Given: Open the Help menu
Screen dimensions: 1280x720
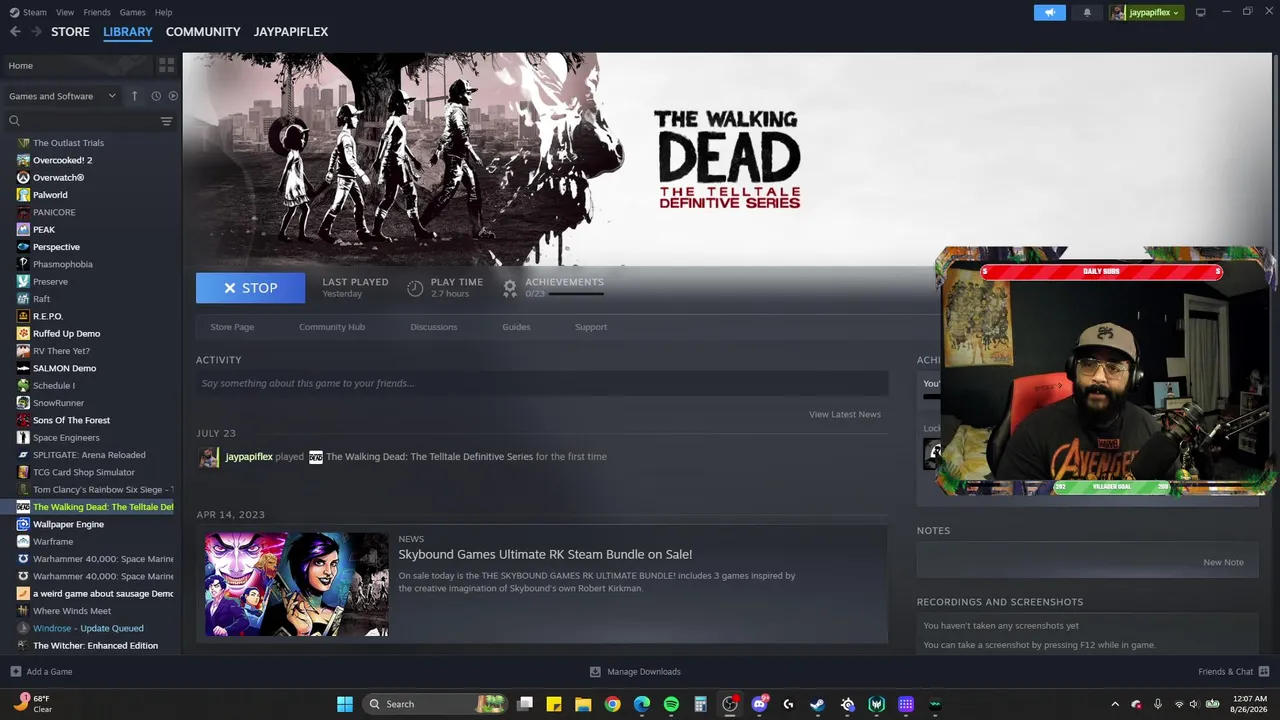Looking at the screenshot, I should coord(164,12).
